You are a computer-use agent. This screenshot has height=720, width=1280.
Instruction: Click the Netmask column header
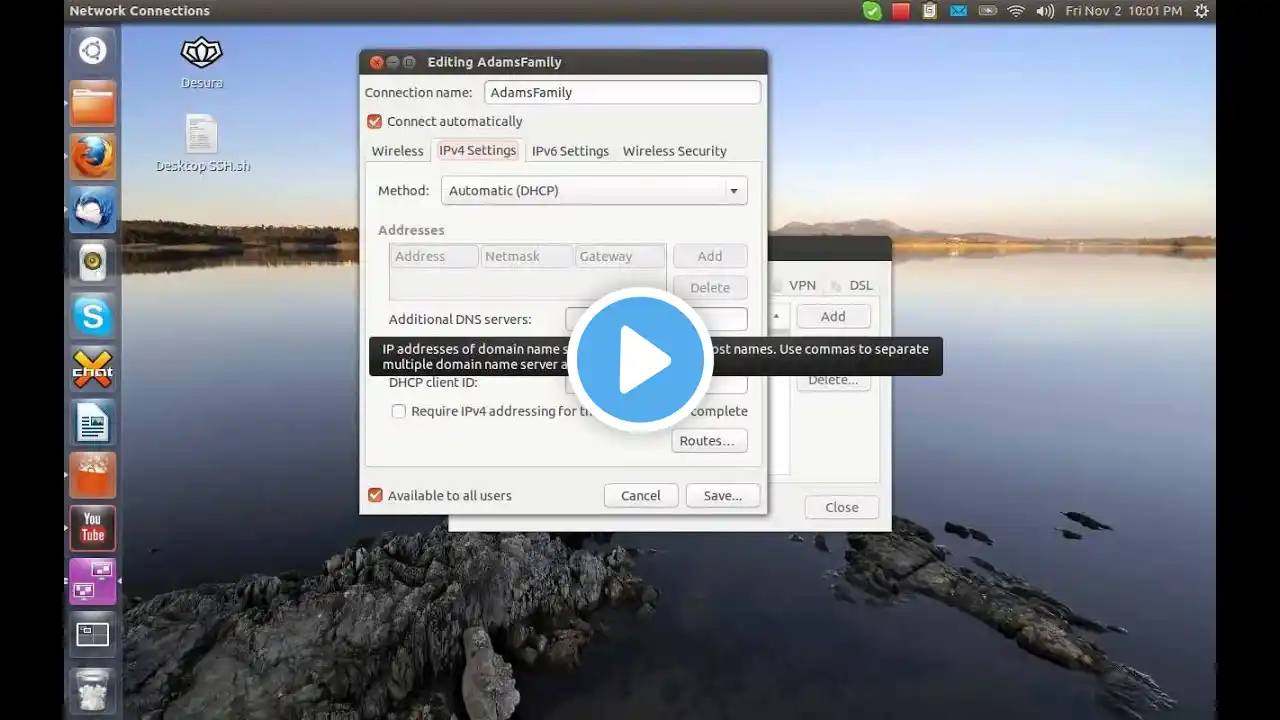(527, 256)
